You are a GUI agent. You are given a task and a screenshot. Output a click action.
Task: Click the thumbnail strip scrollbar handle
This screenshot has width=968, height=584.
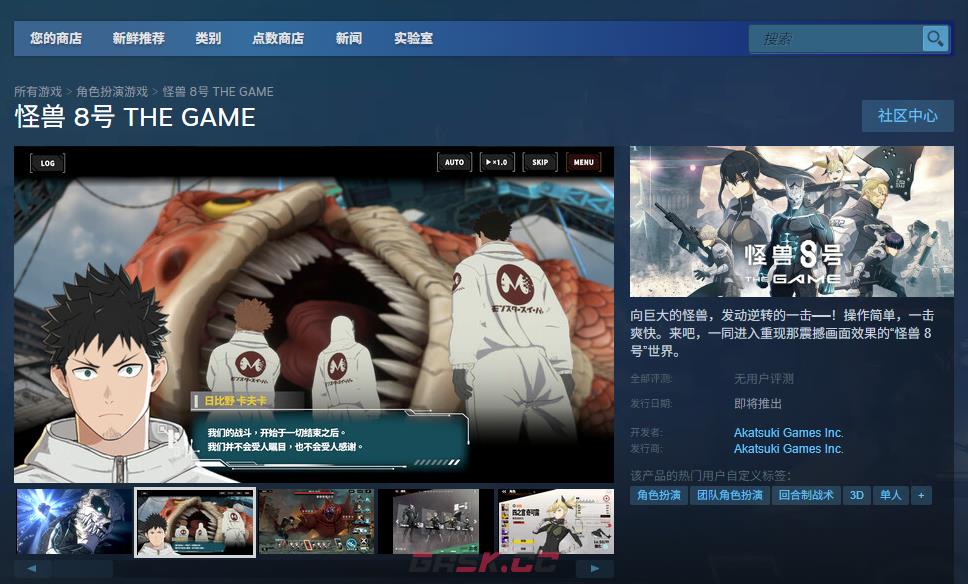[x=82, y=569]
